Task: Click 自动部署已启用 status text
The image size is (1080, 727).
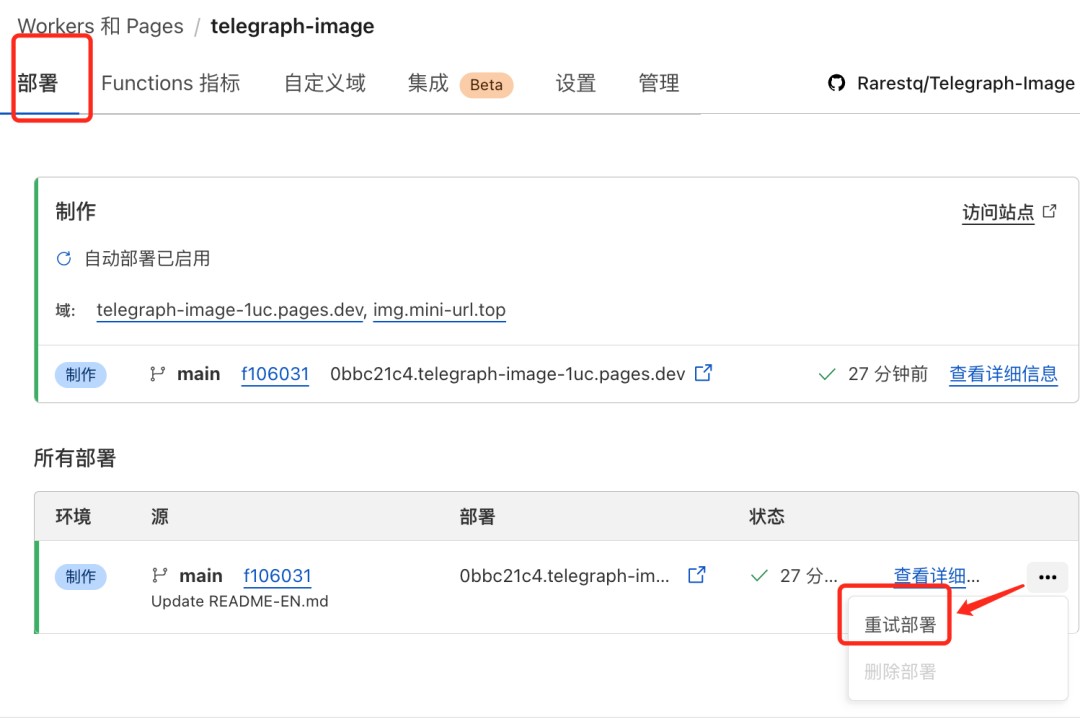Action: tap(147, 258)
